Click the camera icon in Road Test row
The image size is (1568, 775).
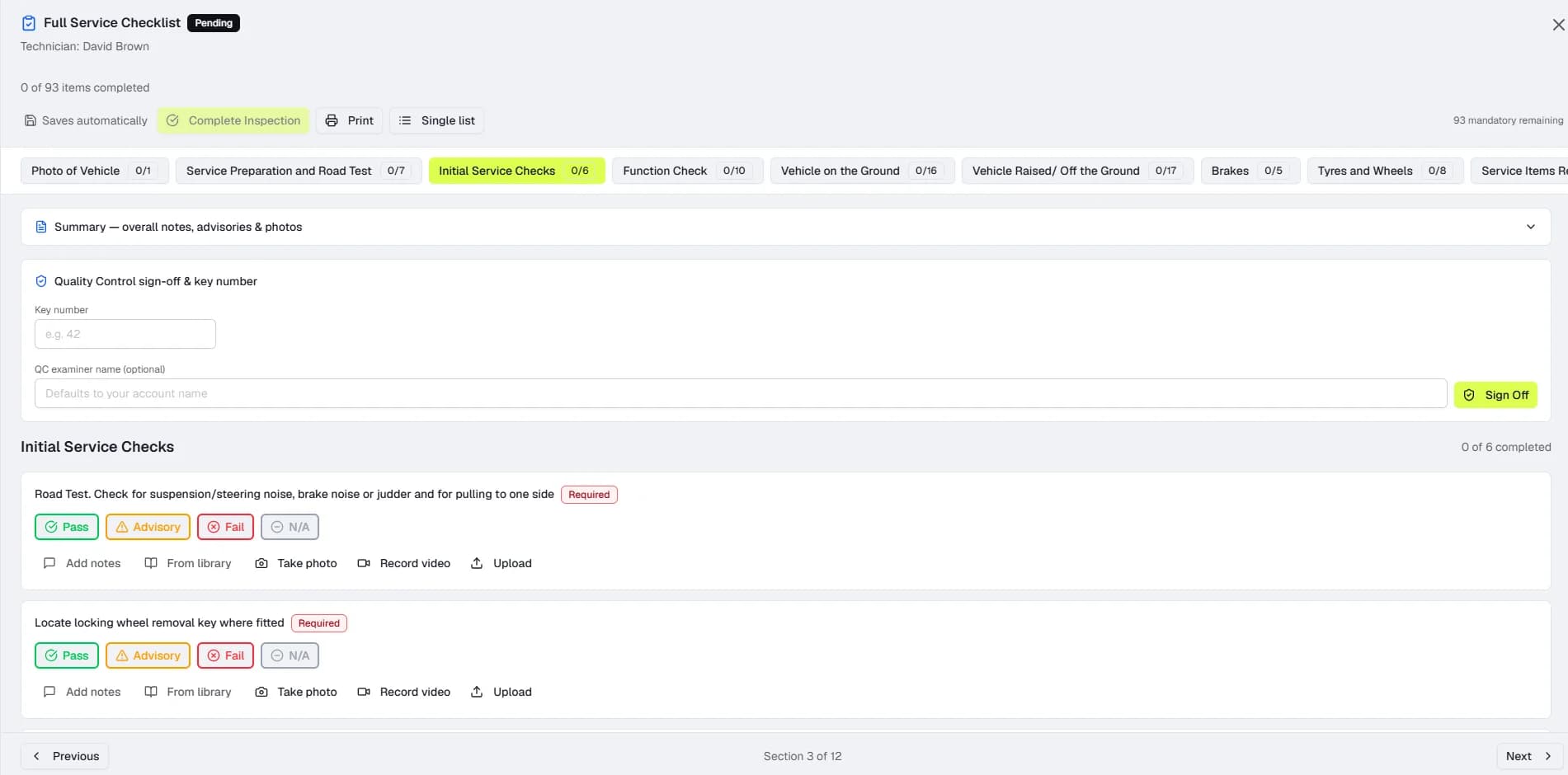coord(261,563)
